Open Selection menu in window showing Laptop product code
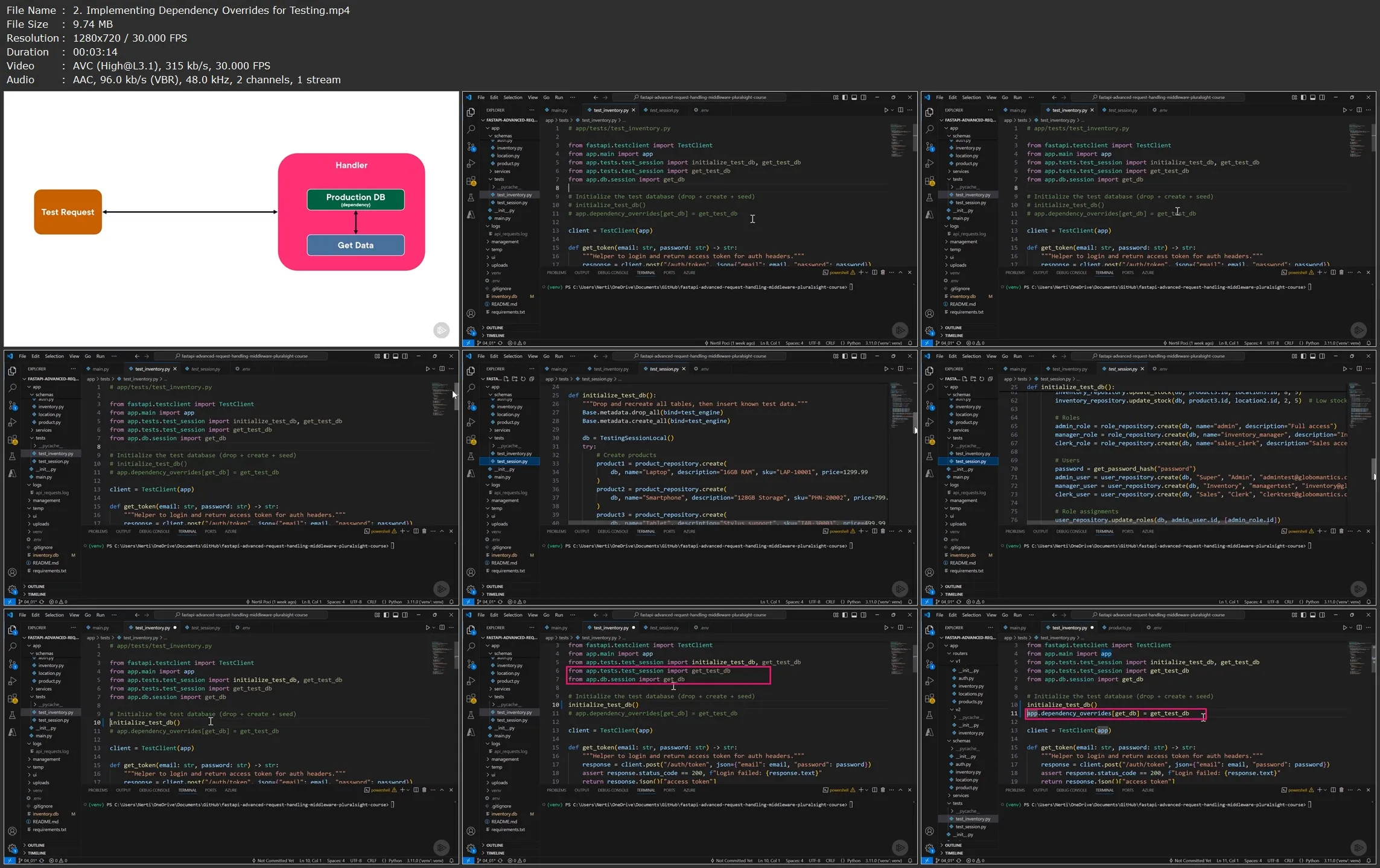The width and height of the screenshot is (1380, 868). coord(512,356)
